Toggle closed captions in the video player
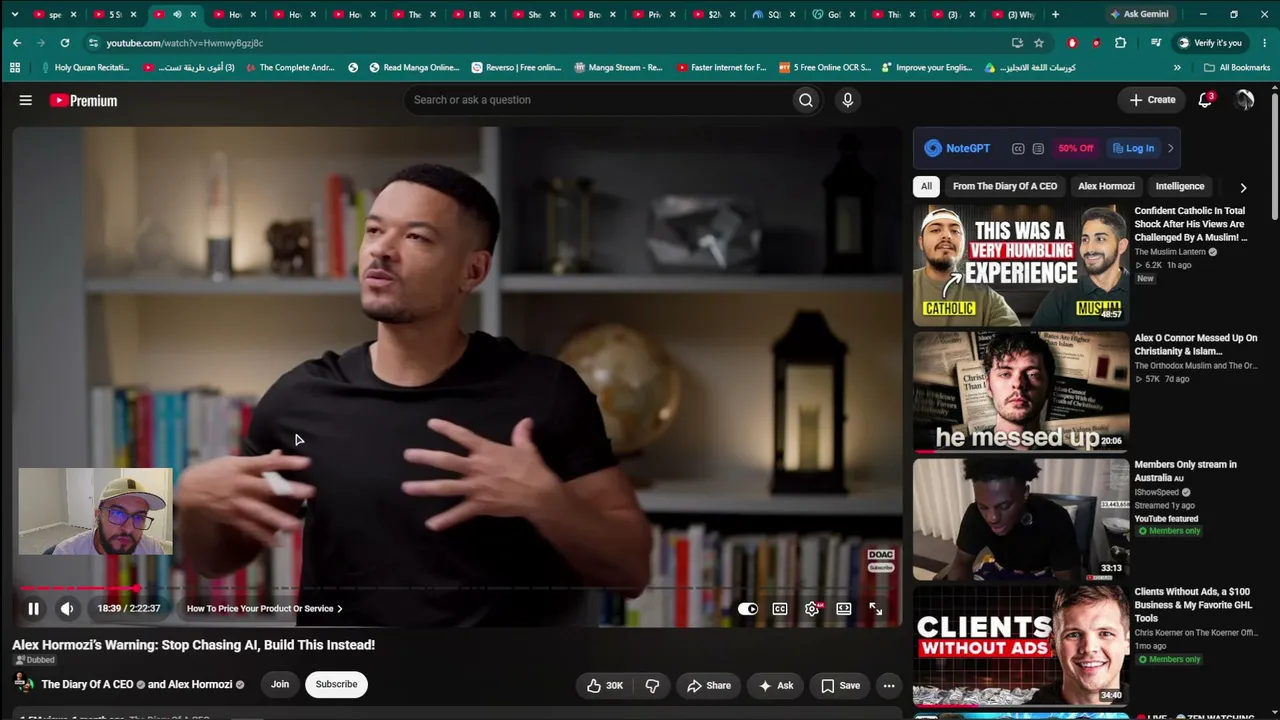1280x720 pixels. [x=780, y=608]
